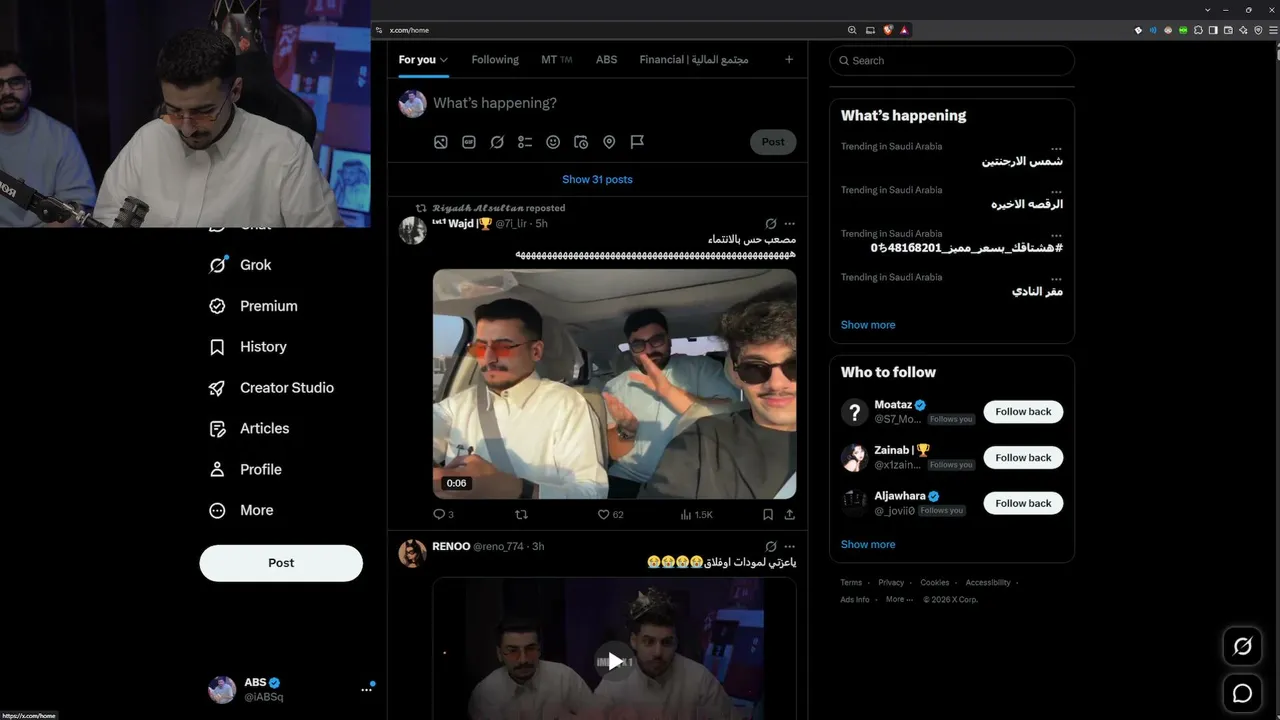Viewport: 1280px width, 720px height.
Task: Click the What's happening text field
Action: 614,103
